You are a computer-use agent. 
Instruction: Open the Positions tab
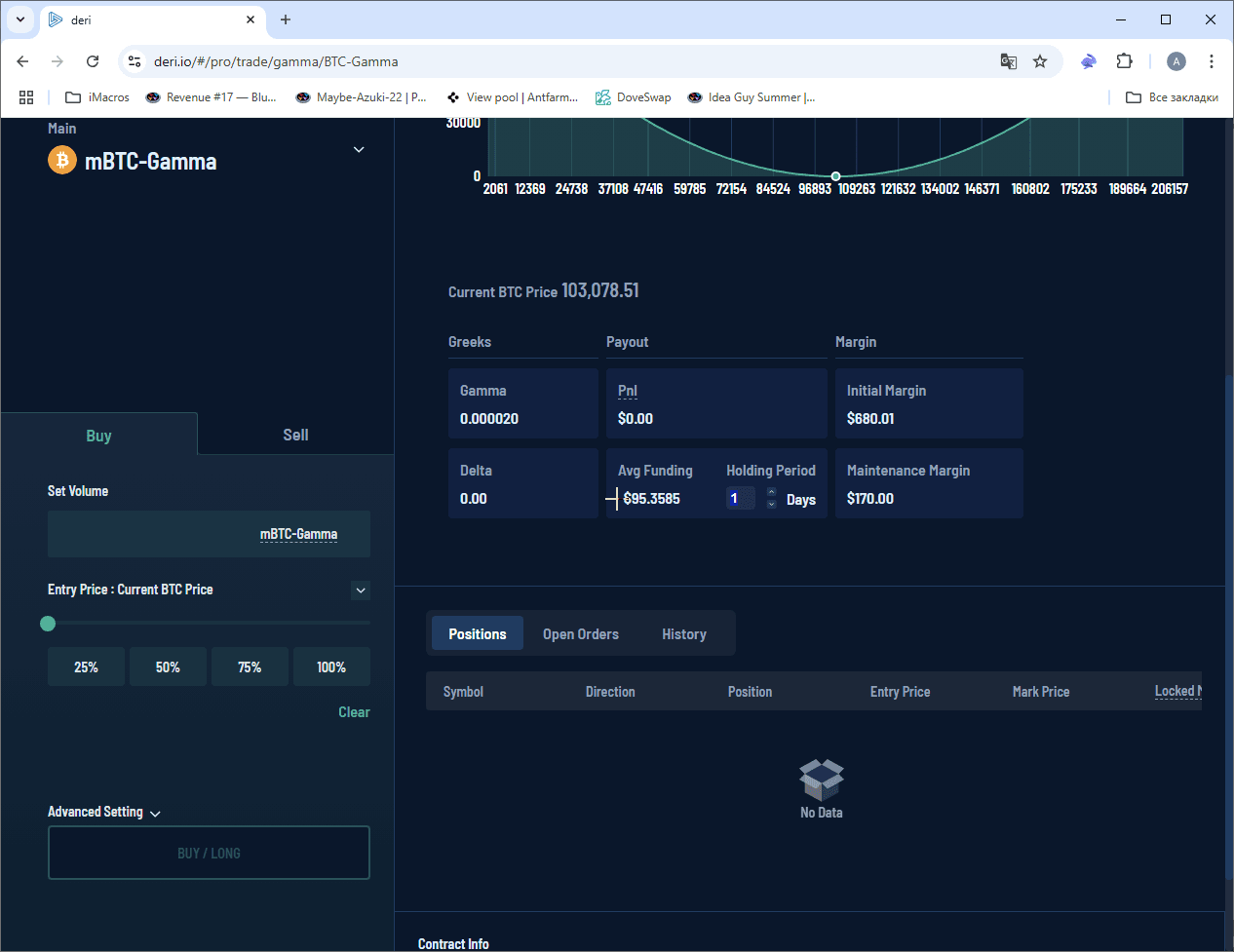[x=478, y=633]
